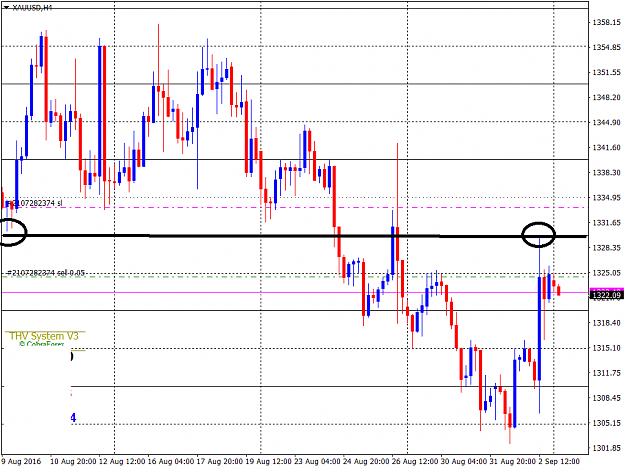Click the 1348.20 price axis label
Screen dimensions: 625x469
(x=606, y=97)
